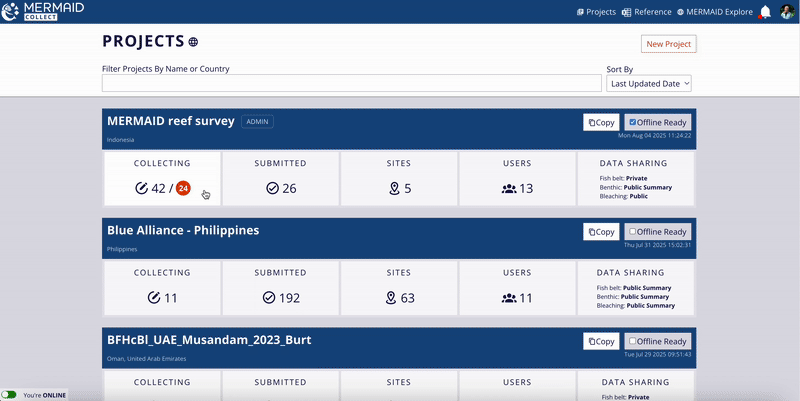Viewport: 800px width, 401px height.
Task: Click the Philippines country label
Action: pyautogui.click(x=122, y=249)
